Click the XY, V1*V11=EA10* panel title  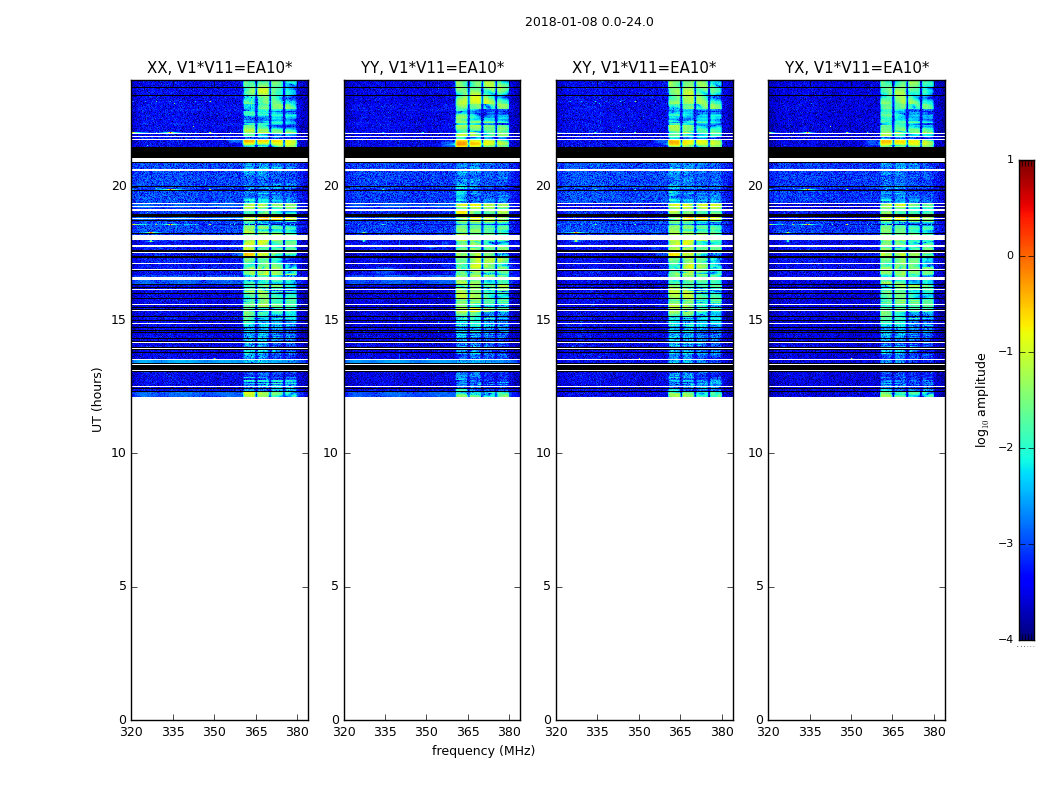644,68
